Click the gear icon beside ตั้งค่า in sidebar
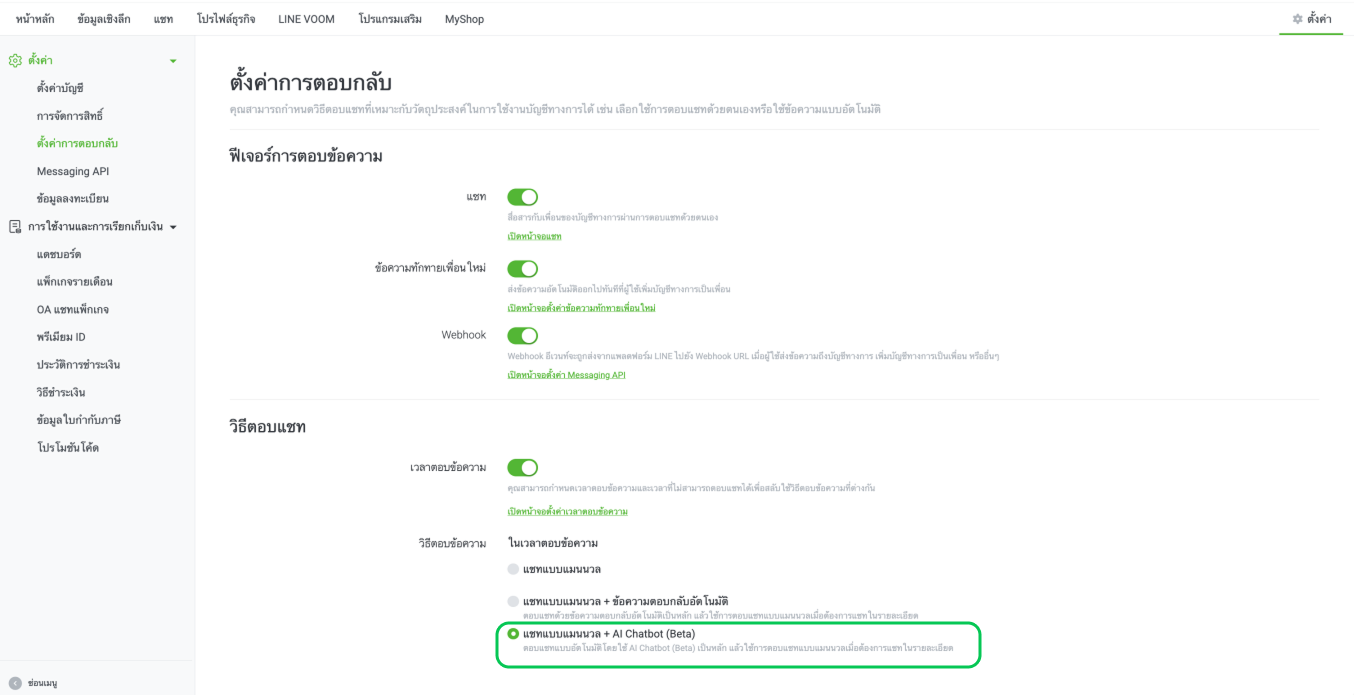 pyautogui.click(x=15, y=61)
